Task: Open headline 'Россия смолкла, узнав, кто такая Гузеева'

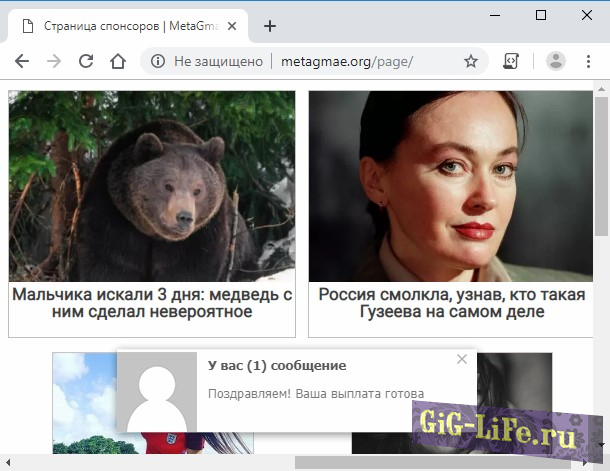Action: click(452, 303)
